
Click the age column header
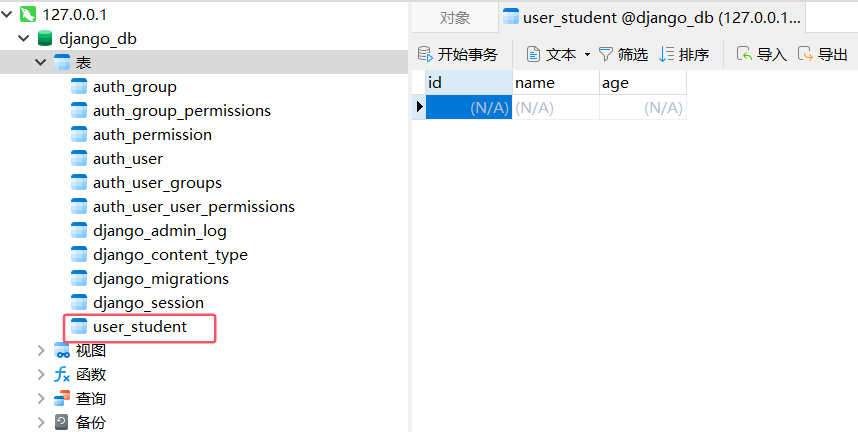(642, 83)
